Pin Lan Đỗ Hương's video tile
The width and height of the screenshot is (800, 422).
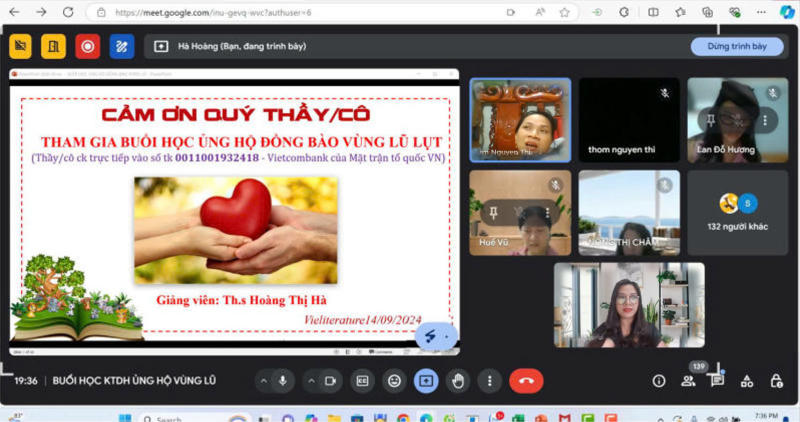pyautogui.click(x=711, y=120)
